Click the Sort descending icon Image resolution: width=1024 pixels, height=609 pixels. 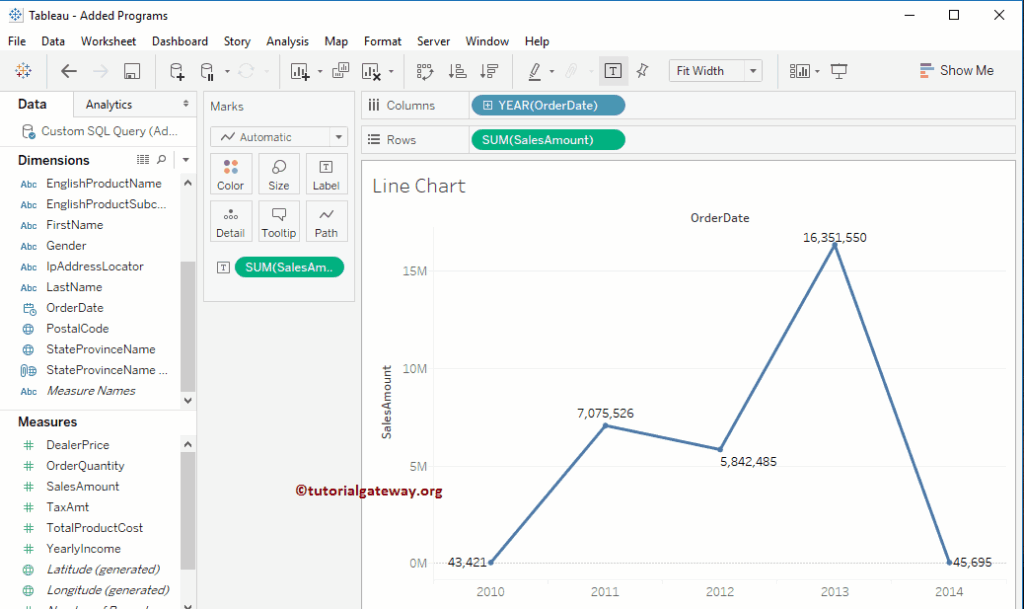point(489,71)
